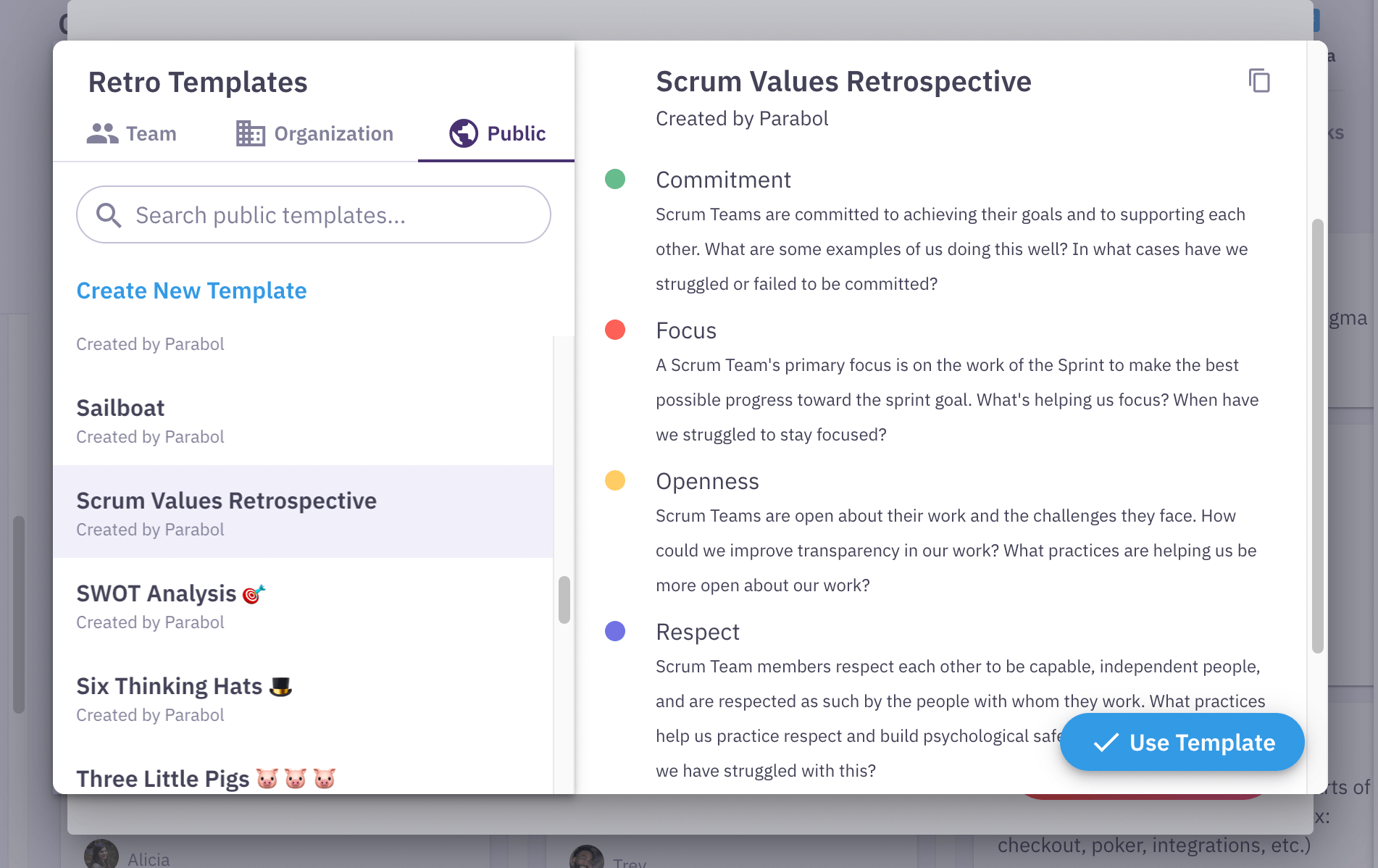Click the search magnifier icon
1378x868 pixels.
tap(109, 215)
